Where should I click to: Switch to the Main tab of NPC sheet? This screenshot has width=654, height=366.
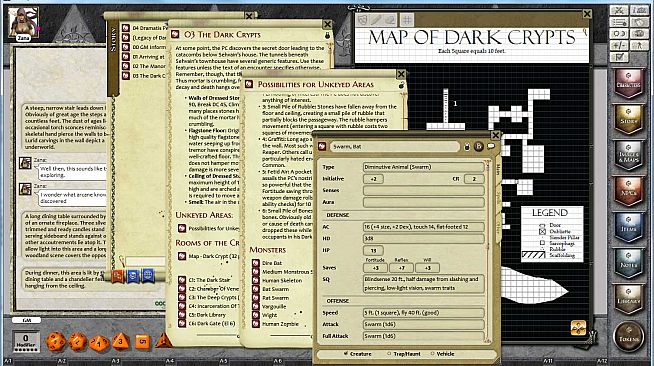[498, 169]
